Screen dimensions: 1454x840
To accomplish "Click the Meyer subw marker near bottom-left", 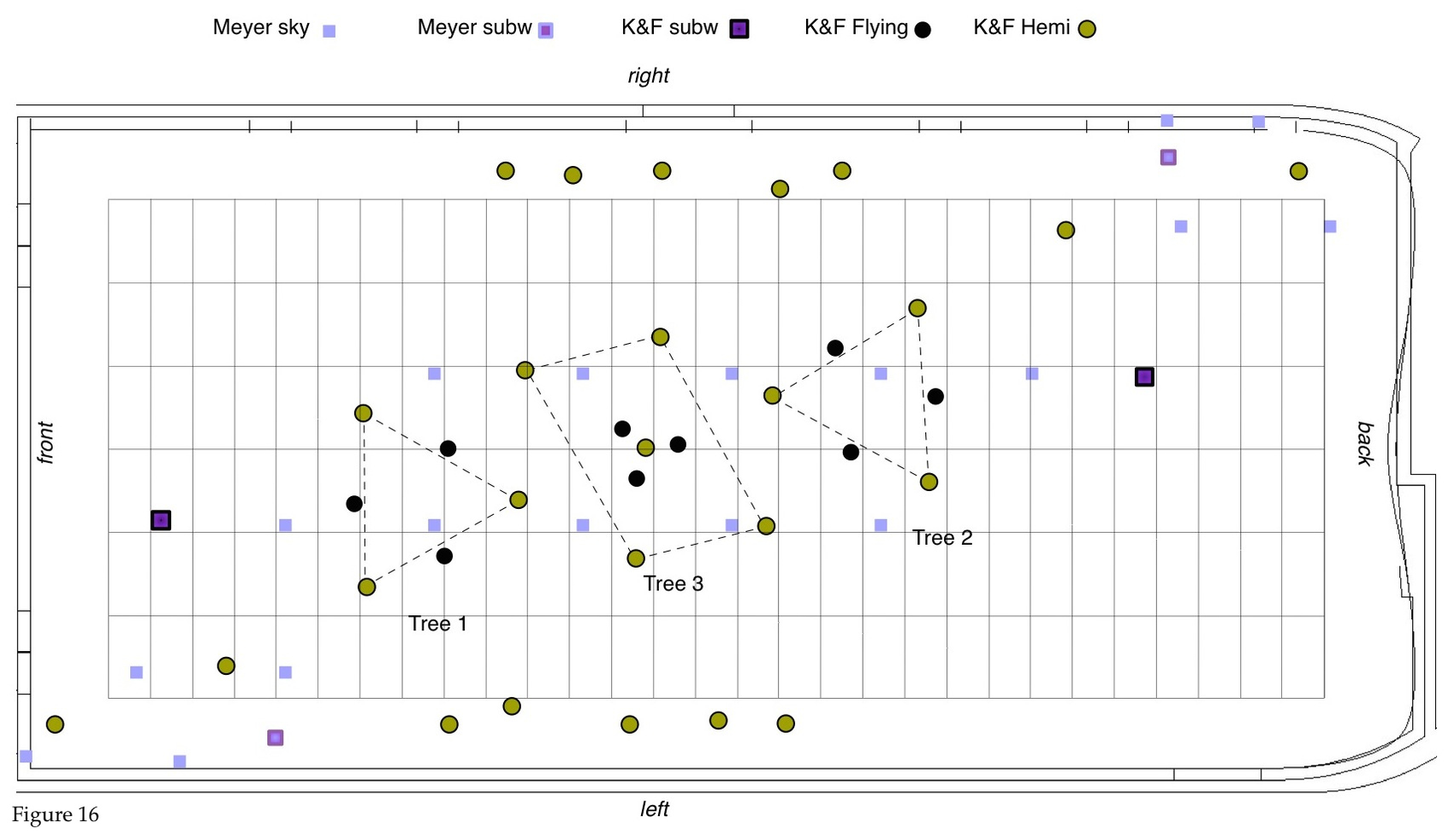I will pyautogui.click(x=275, y=737).
